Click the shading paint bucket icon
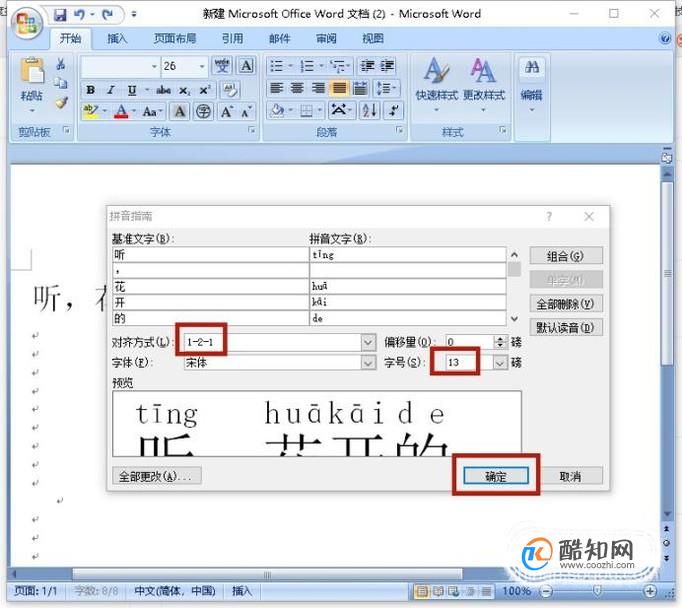The width and height of the screenshot is (682, 608). pyautogui.click(x=277, y=110)
